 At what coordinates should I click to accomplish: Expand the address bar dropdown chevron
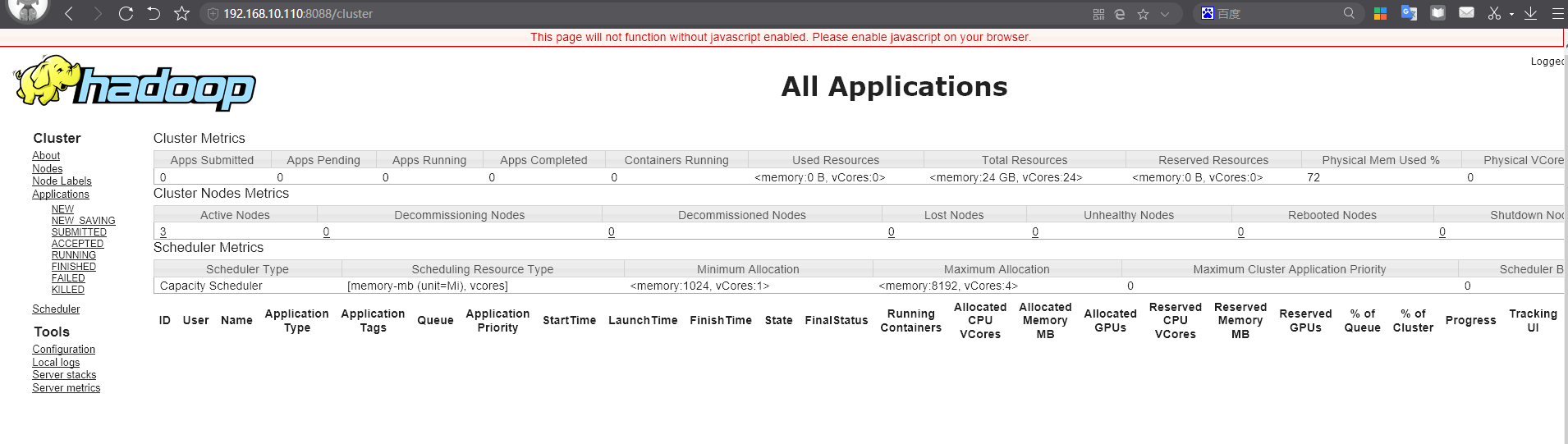coord(1164,14)
